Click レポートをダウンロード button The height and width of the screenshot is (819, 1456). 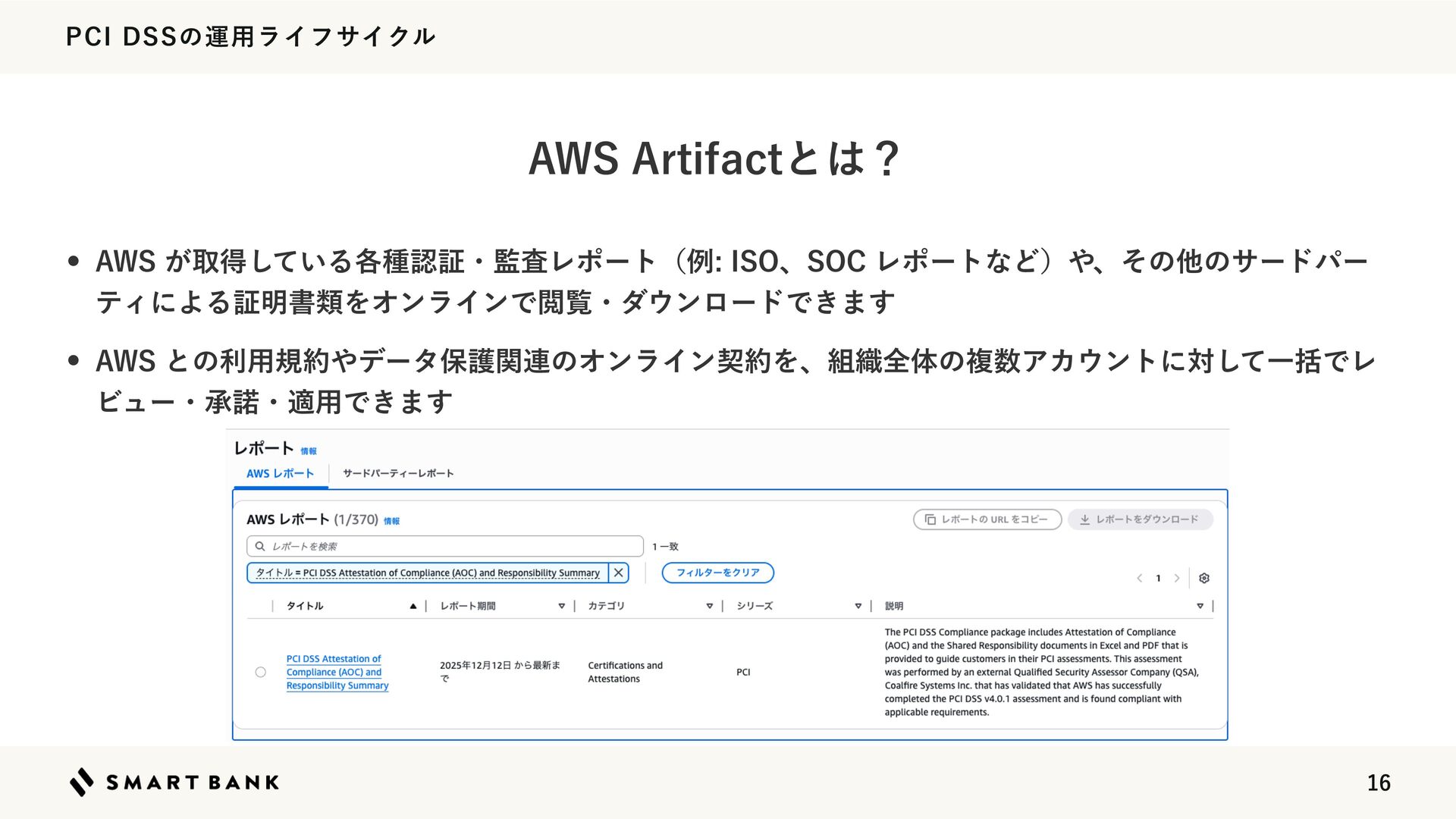[1140, 519]
